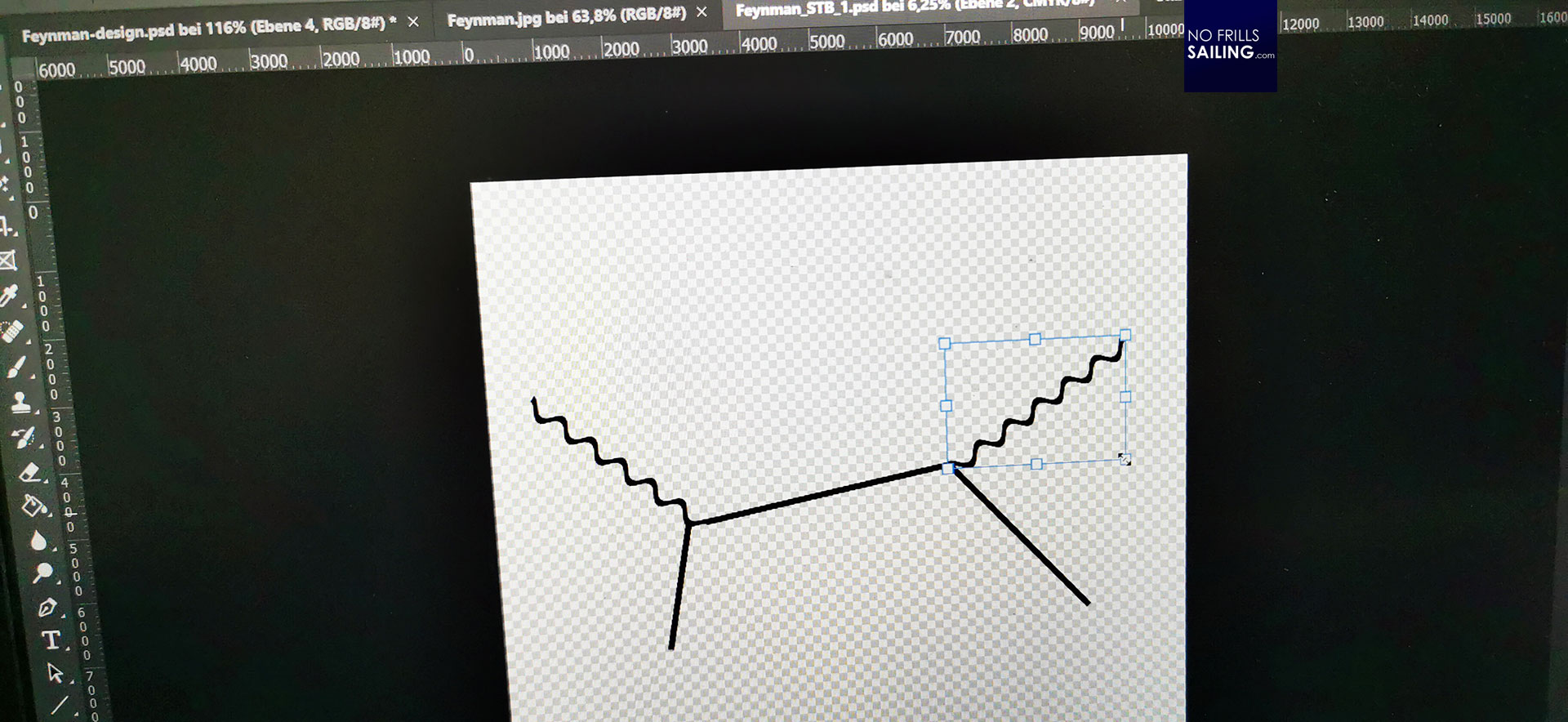Close the Feynman-design.psd tab

[x=413, y=22]
